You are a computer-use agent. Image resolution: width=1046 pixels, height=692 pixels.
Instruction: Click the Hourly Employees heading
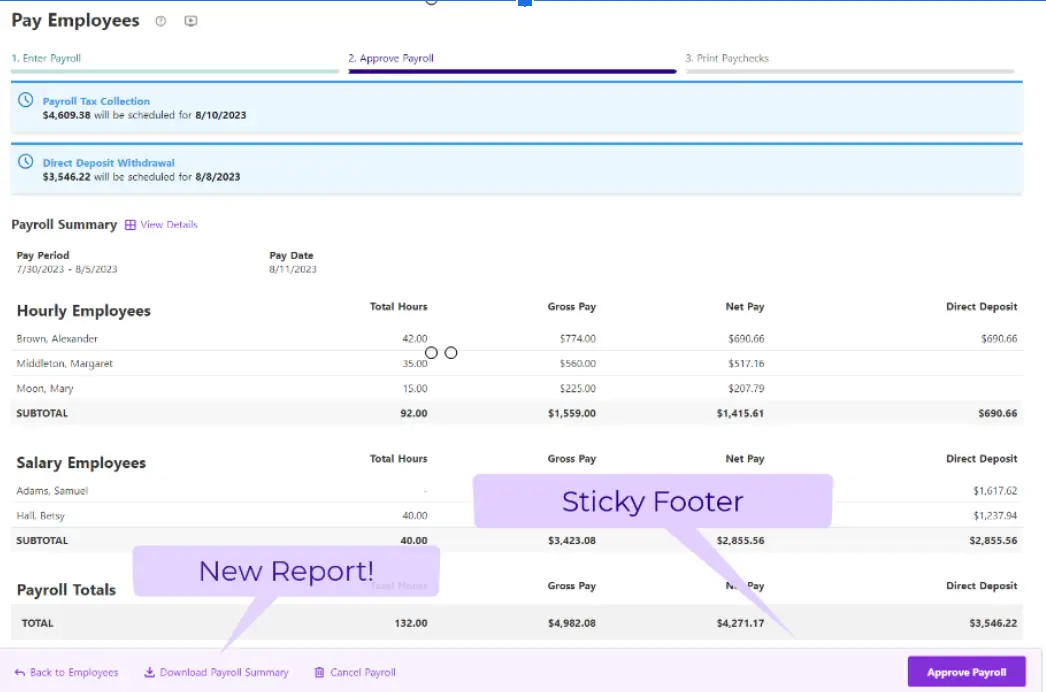point(83,311)
